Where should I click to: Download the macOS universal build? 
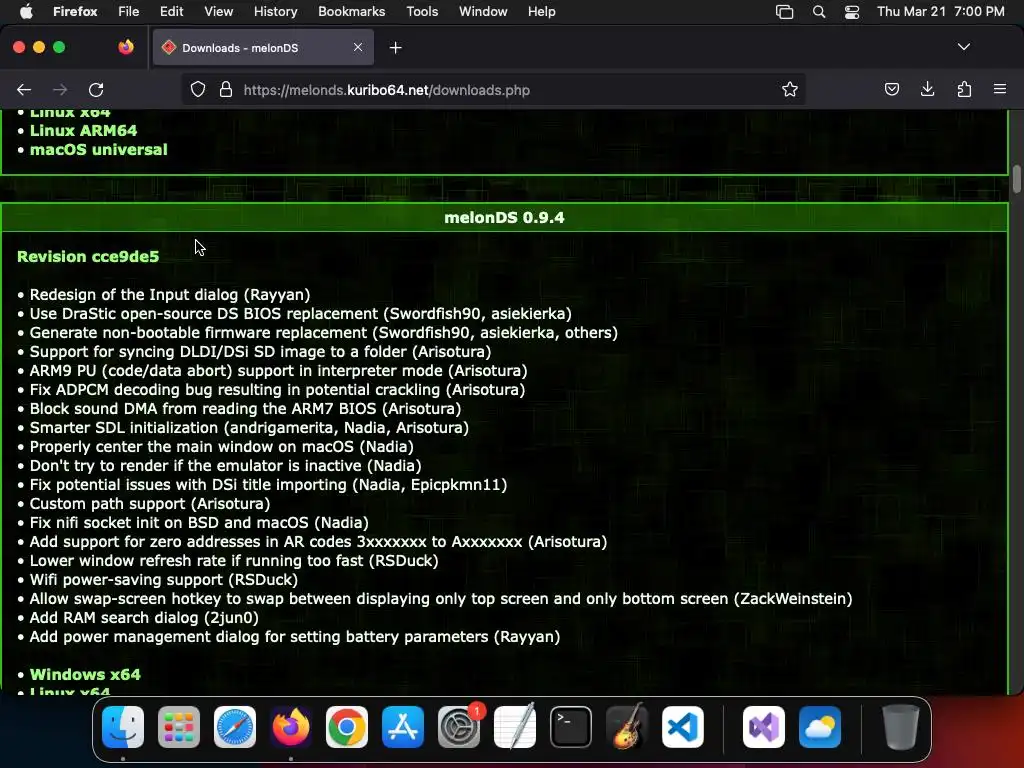(x=99, y=150)
